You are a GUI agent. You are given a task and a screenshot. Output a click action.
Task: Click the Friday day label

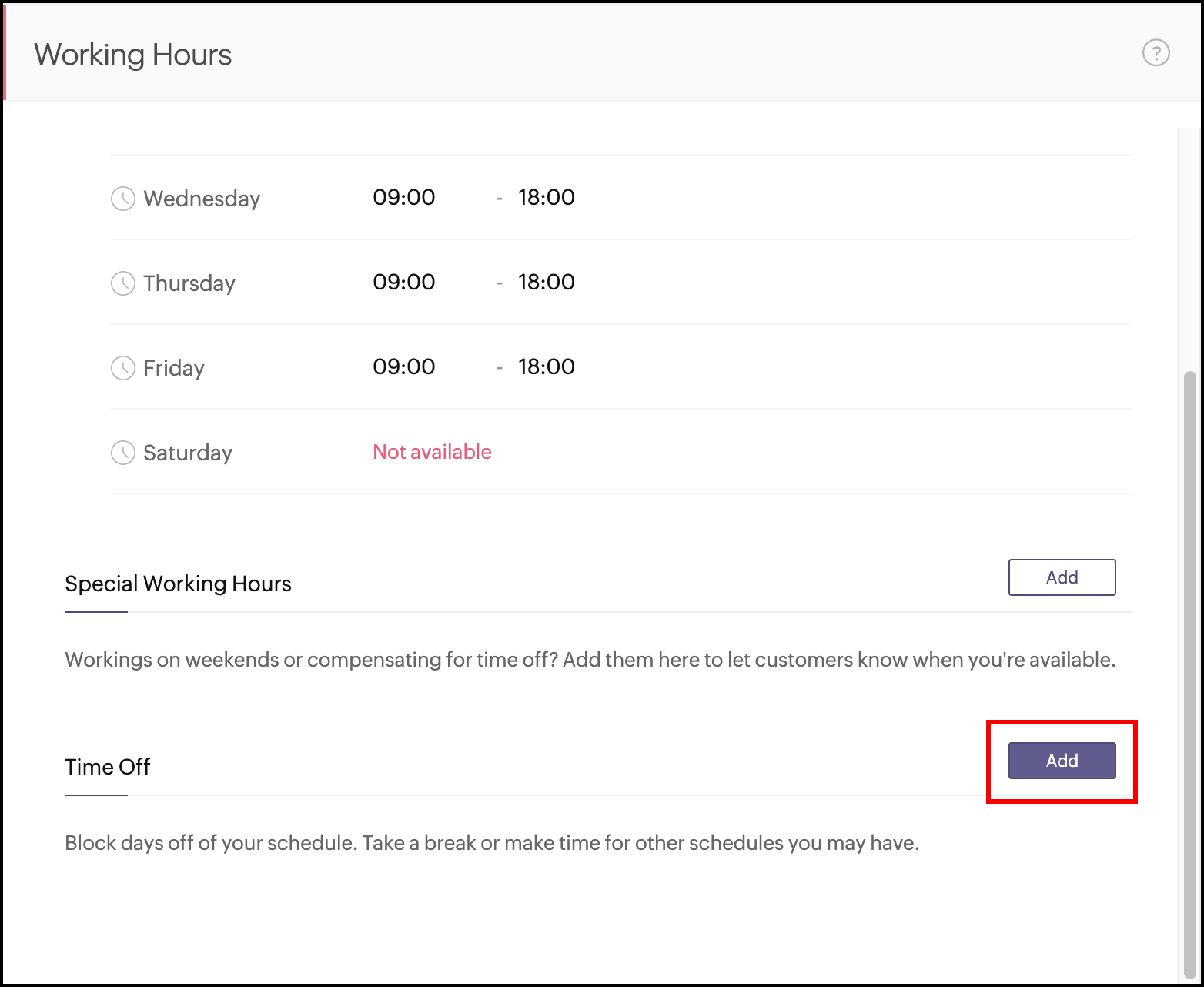pyautogui.click(x=174, y=368)
